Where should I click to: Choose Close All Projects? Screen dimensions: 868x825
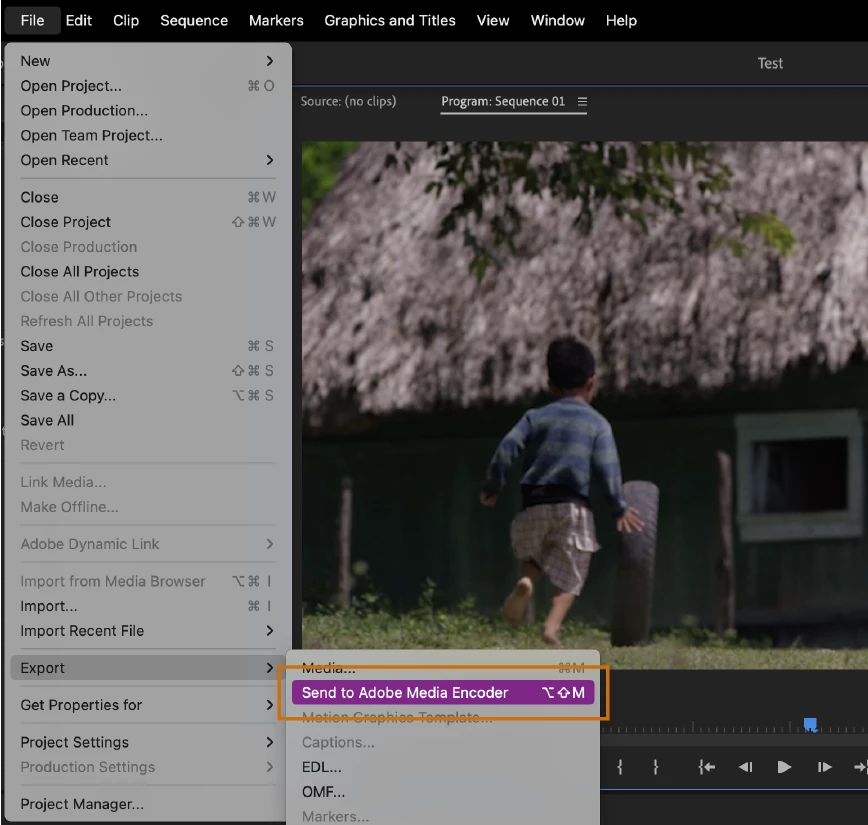[x=148, y=272]
